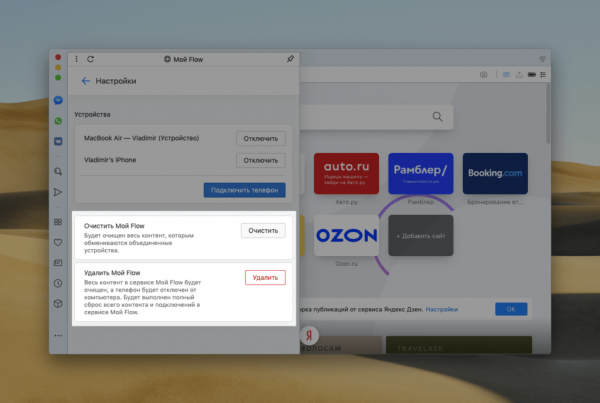The image size is (600, 403).
Task: Click the share upload toolbar icon
Action: tap(519, 75)
